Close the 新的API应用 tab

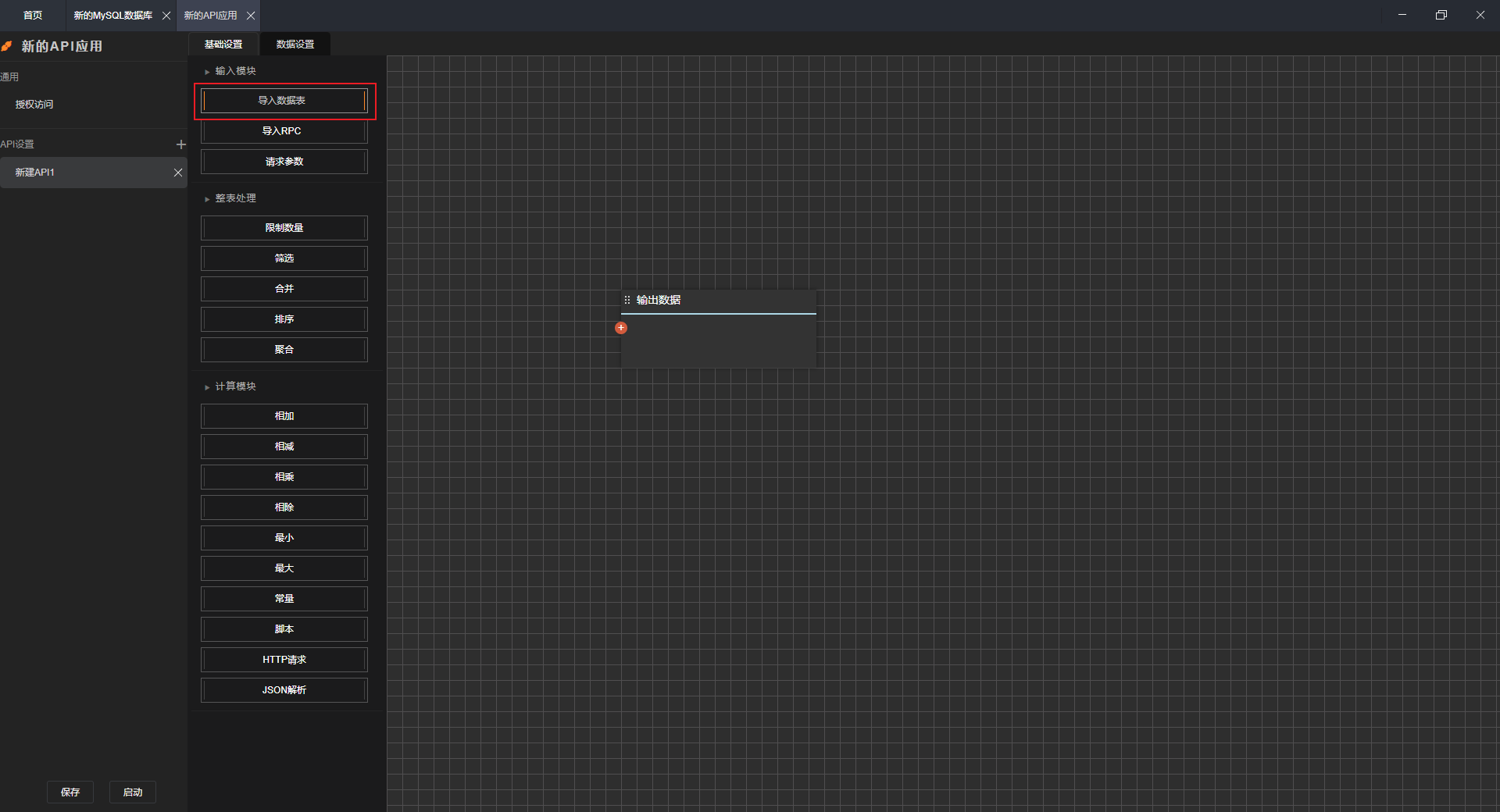[x=251, y=16]
